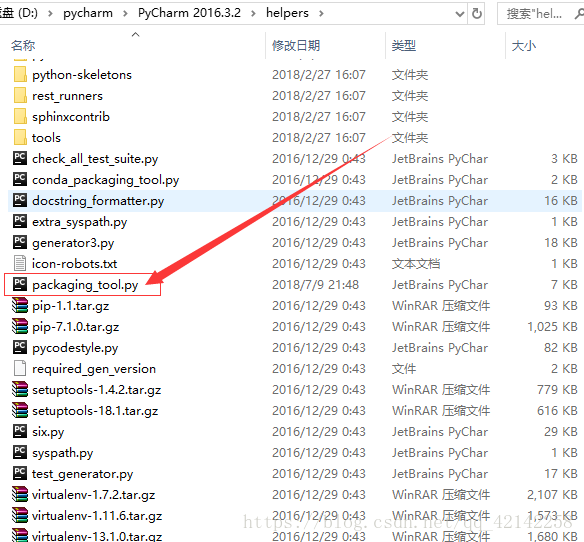Select the file name setuptools-18.1.tar.gz
584x542 pixels.
(95, 411)
